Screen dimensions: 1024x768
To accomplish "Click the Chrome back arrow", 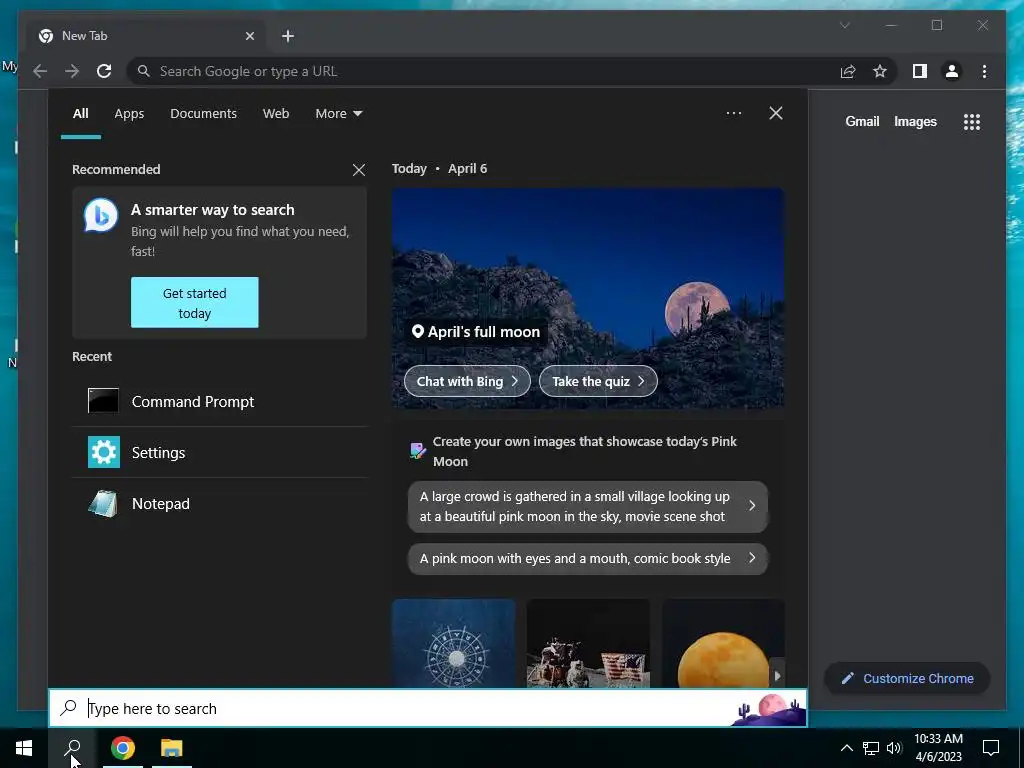I will pos(40,71).
